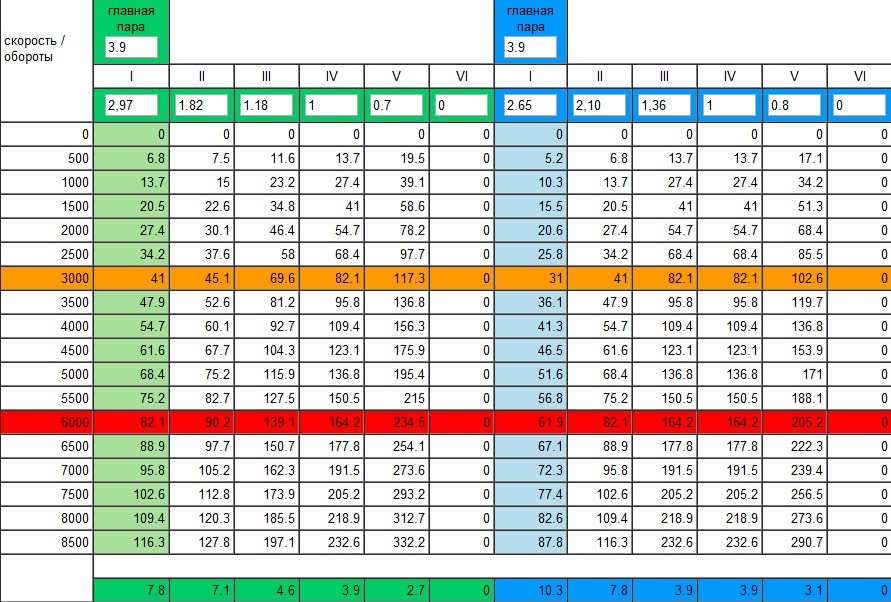Select green bottom cell with value 4.6

pos(267,591)
